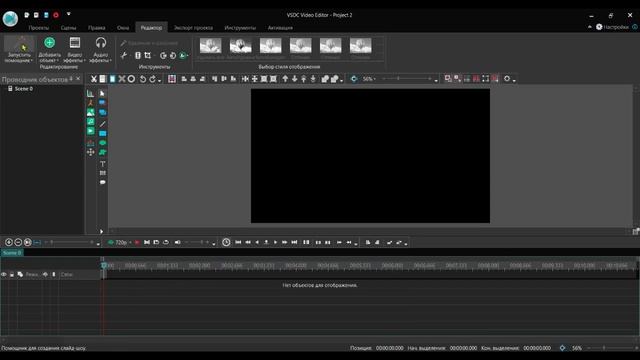Click the wrench icon in Инструменты group
640x360 pixels.
coord(124,55)
